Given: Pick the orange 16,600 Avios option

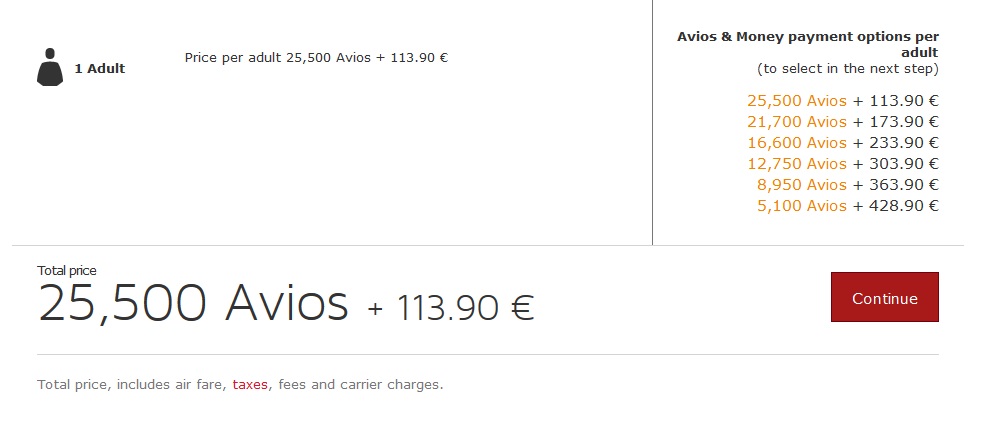Looking at the screenshot, I should click(797, 142).
